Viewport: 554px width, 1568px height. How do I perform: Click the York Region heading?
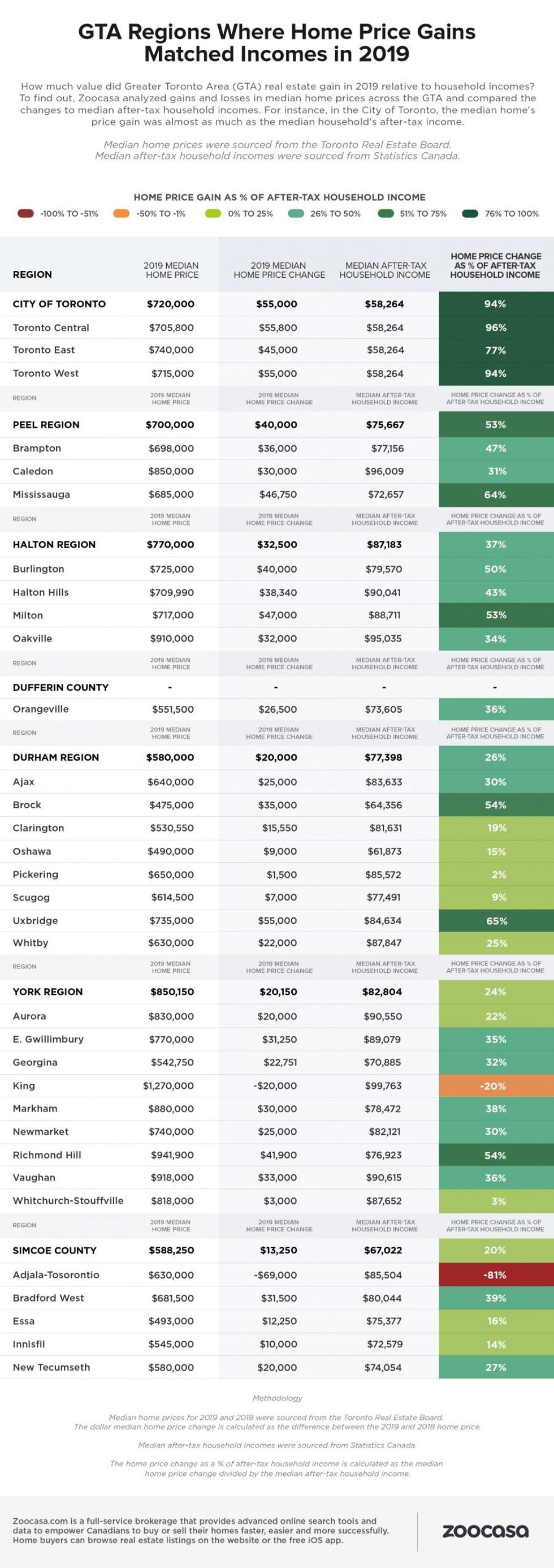47,992
